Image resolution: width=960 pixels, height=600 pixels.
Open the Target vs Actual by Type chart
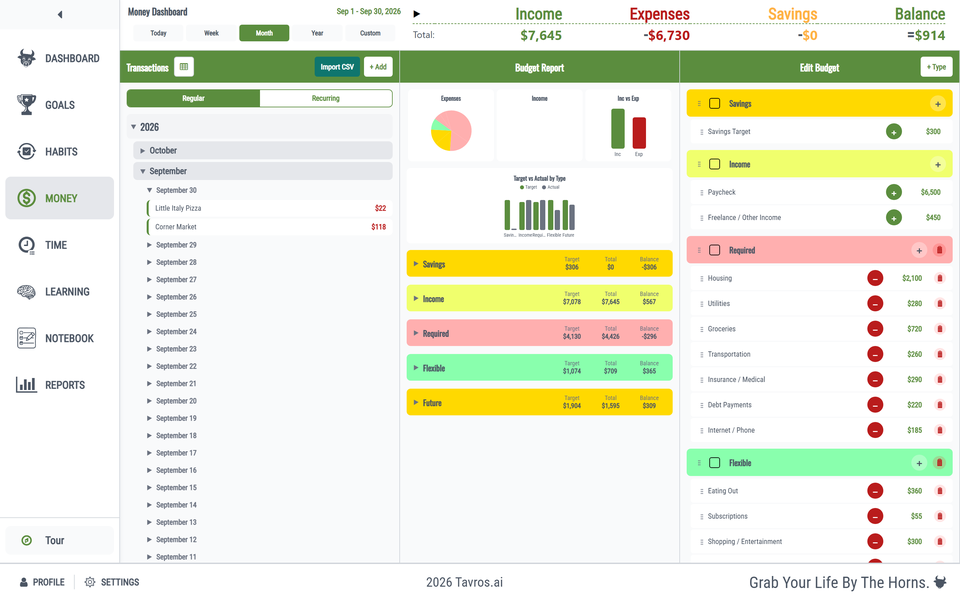pyautogui.click(x=539, y=206)
